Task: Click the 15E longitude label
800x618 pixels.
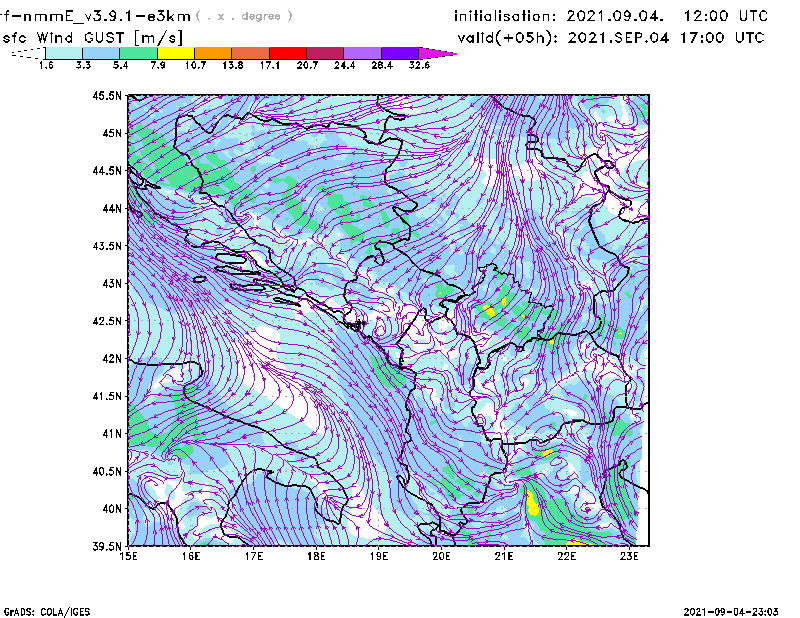Action: (128, 556)
